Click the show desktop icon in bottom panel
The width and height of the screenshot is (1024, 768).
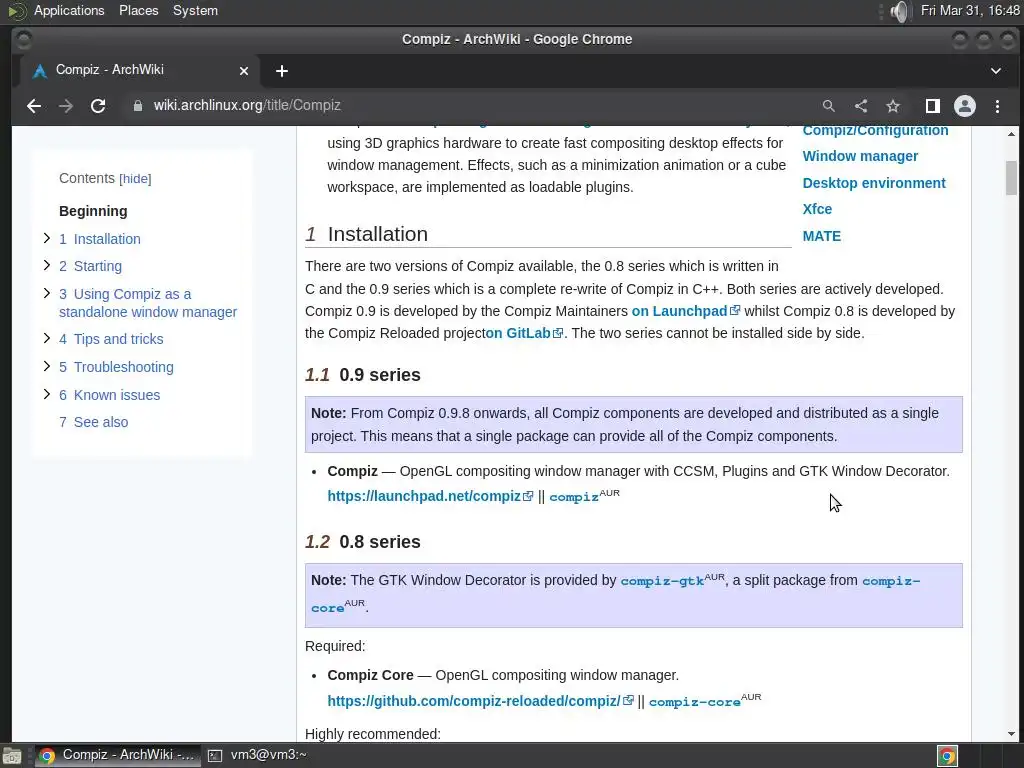point(12,756)
